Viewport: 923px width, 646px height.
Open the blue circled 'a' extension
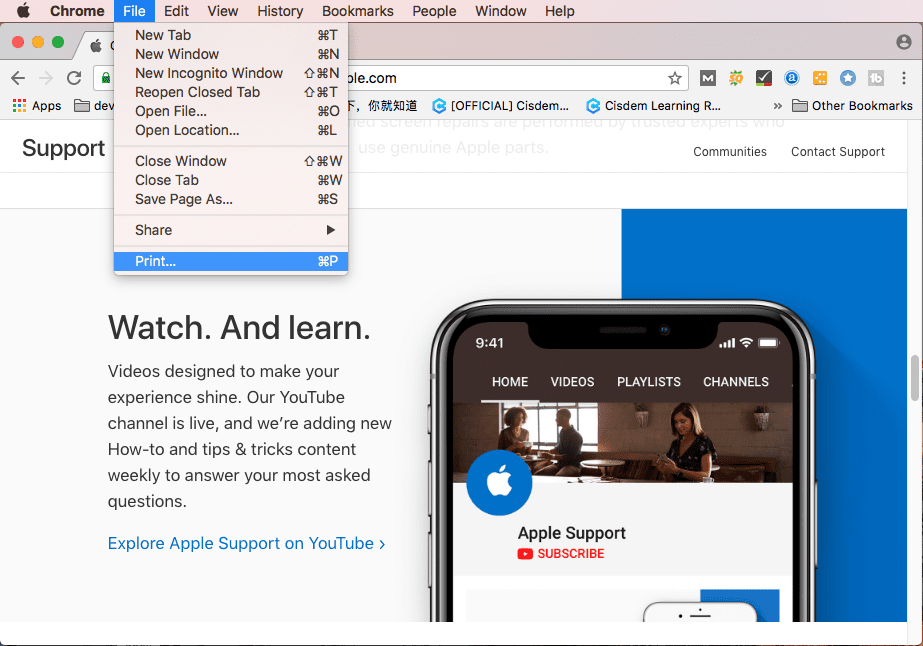[x=792, y=78]
